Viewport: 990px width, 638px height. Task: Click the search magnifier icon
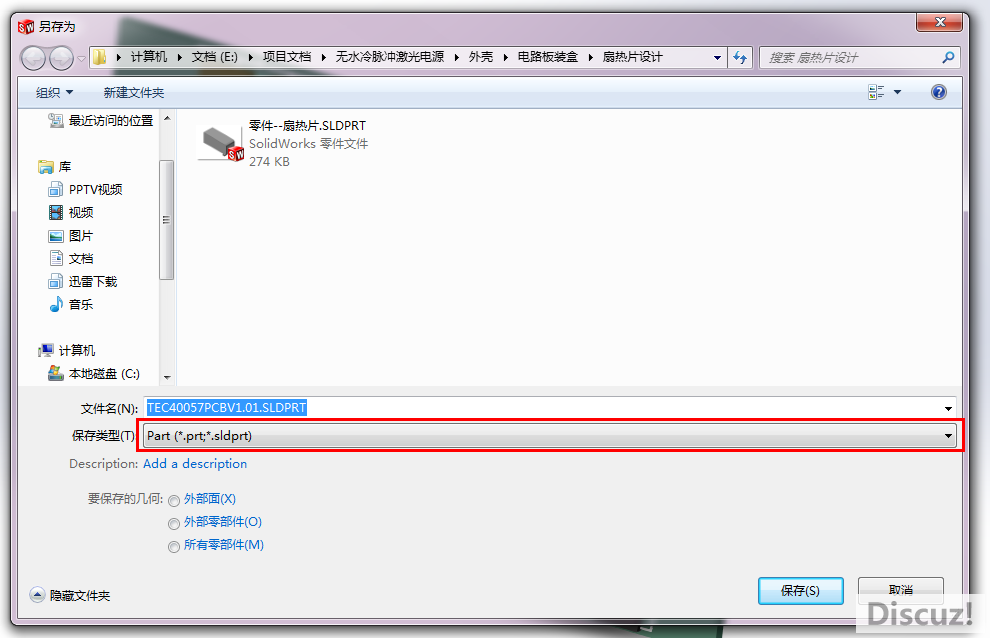pyautogui.click(x=948, y=57)
